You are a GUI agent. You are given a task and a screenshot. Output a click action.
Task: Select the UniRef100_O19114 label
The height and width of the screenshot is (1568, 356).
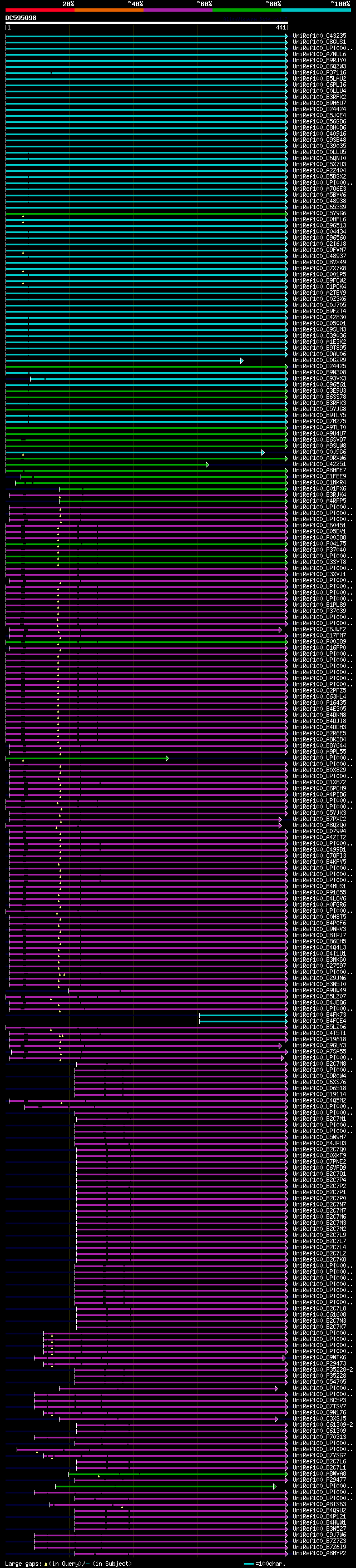319,1095
